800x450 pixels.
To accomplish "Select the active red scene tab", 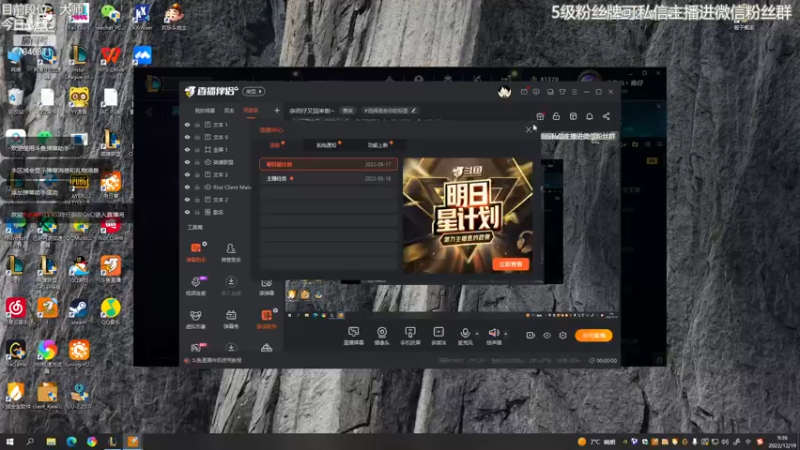I will click(251, 110).
